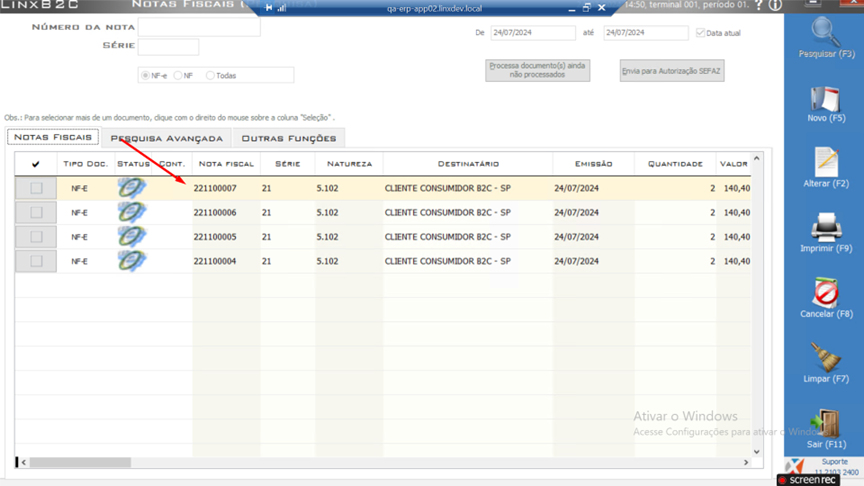Select the NF radio option
The width and height of the screenshot is (864, 486).
(178, 75)
